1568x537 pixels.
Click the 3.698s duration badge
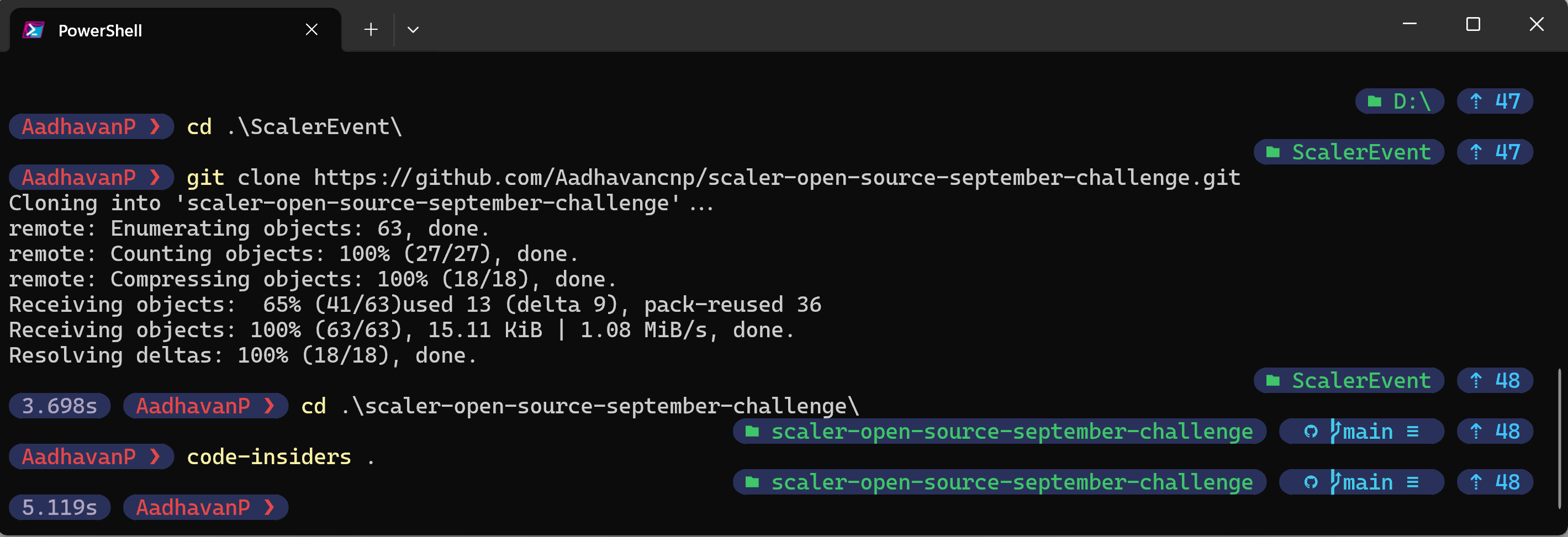click(x=59, y=406)
